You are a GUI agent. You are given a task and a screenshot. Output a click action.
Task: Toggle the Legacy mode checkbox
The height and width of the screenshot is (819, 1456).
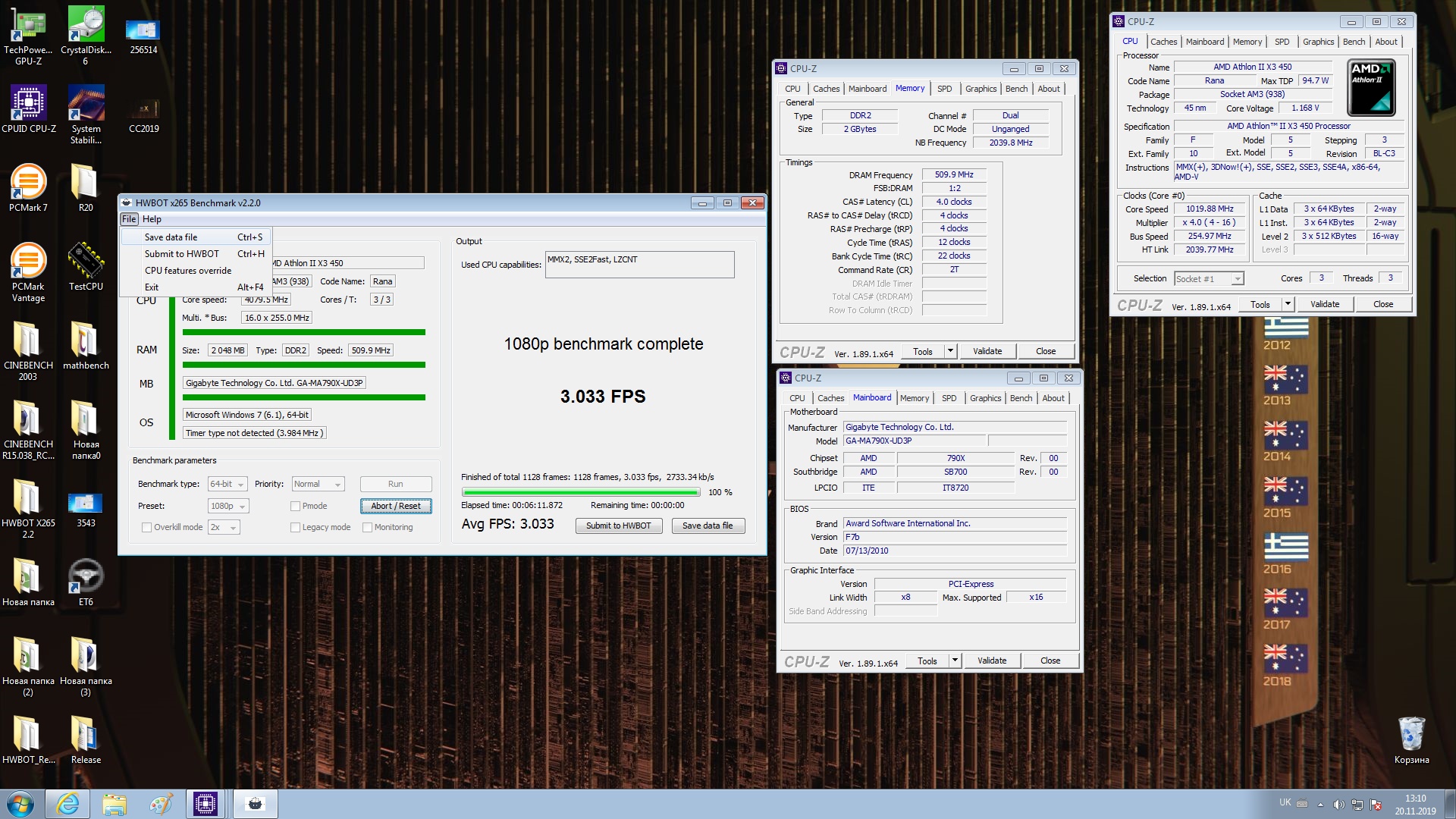296,528
